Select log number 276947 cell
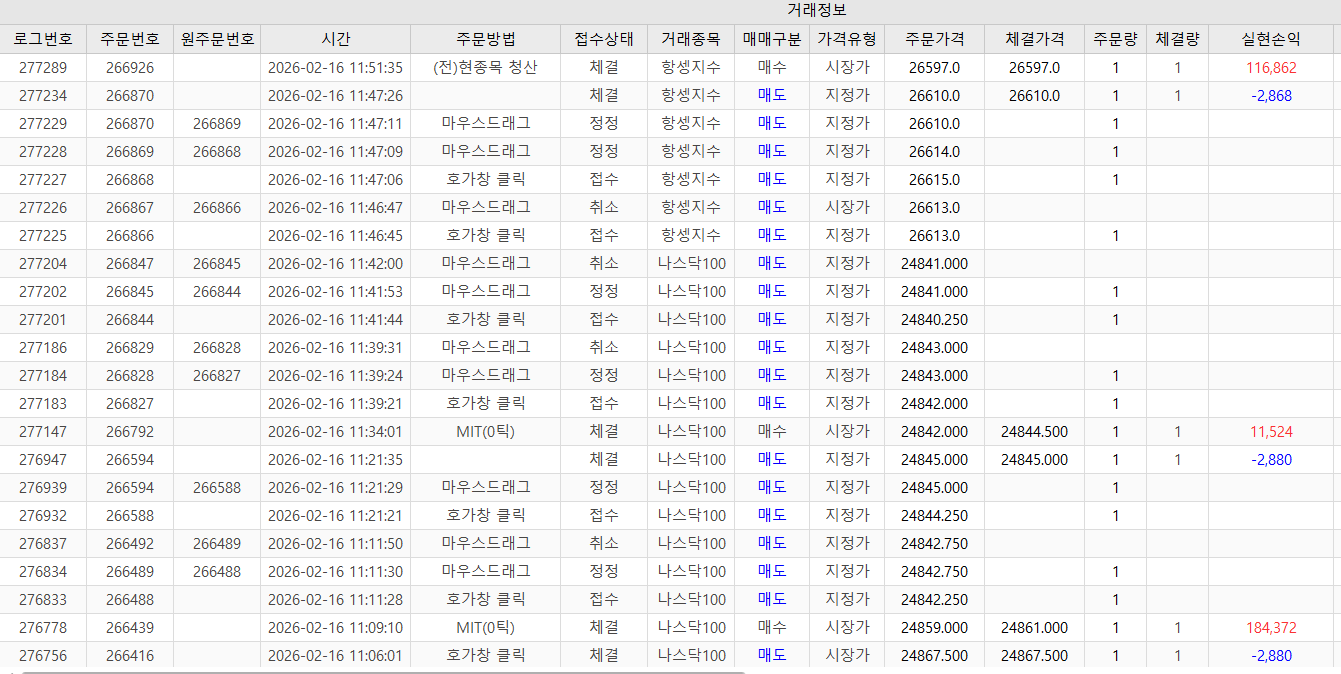 pyautogui.click(x=43, y=460)
